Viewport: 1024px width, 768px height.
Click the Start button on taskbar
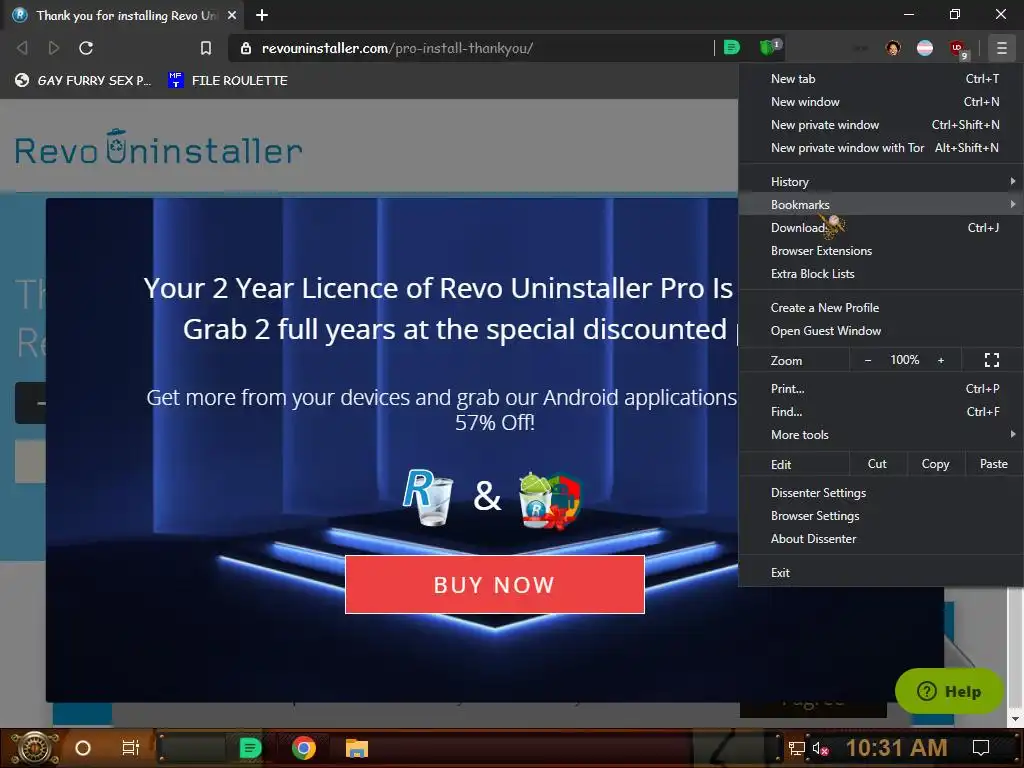click(35, 748)
